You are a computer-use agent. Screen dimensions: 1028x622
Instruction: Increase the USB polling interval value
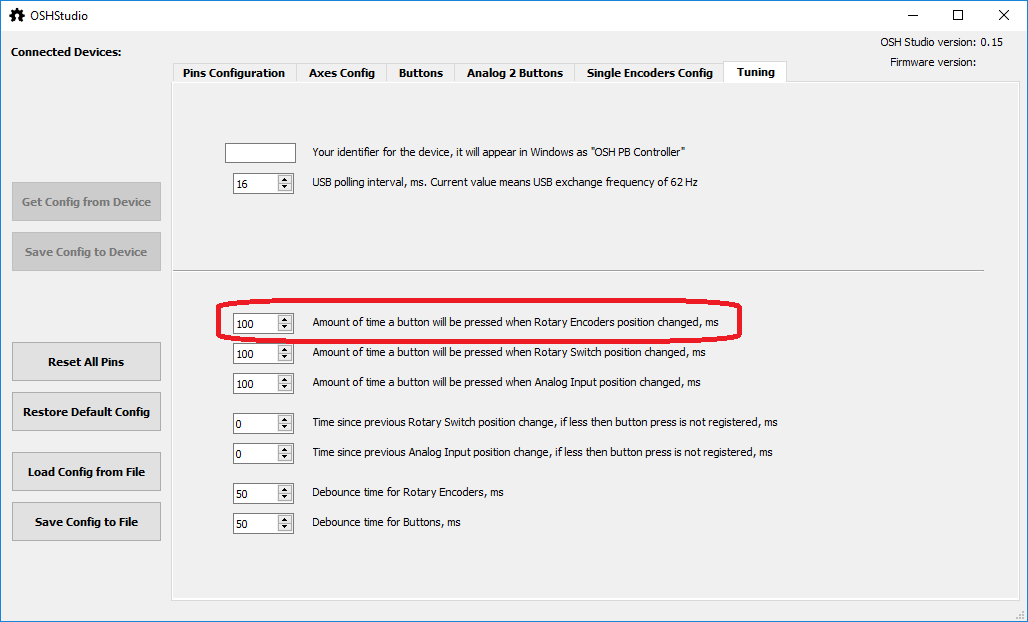click(x=285, y=180)
